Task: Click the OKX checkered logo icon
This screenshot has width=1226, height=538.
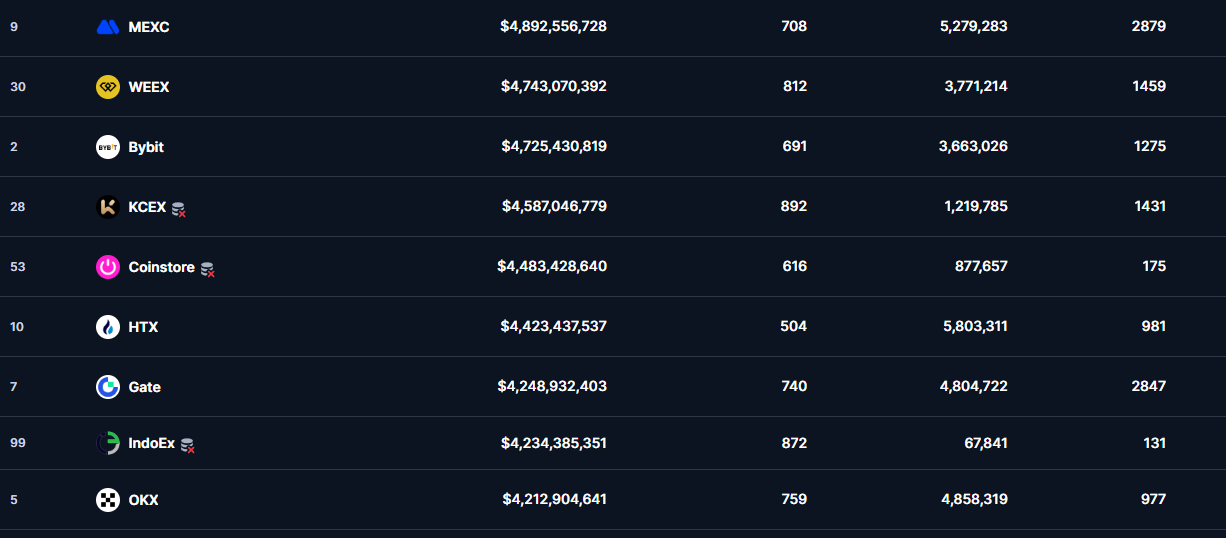Action: coord(108,500)
